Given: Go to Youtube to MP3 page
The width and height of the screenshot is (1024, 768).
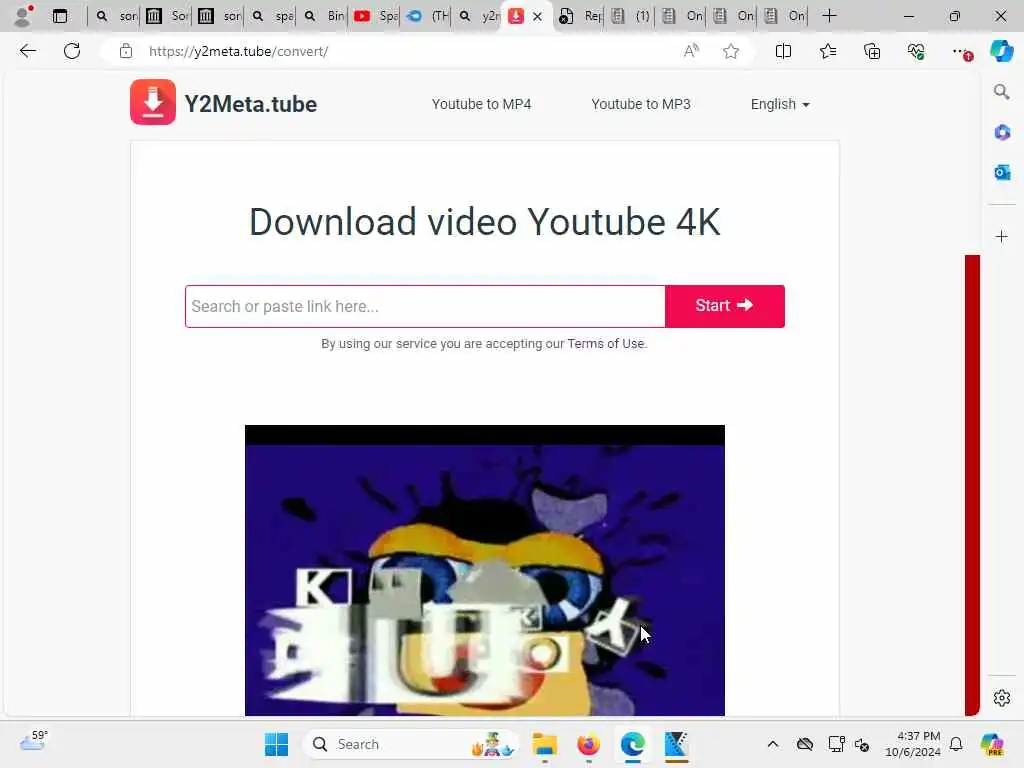Looking at the screenshot, I should tap(641, 104).
